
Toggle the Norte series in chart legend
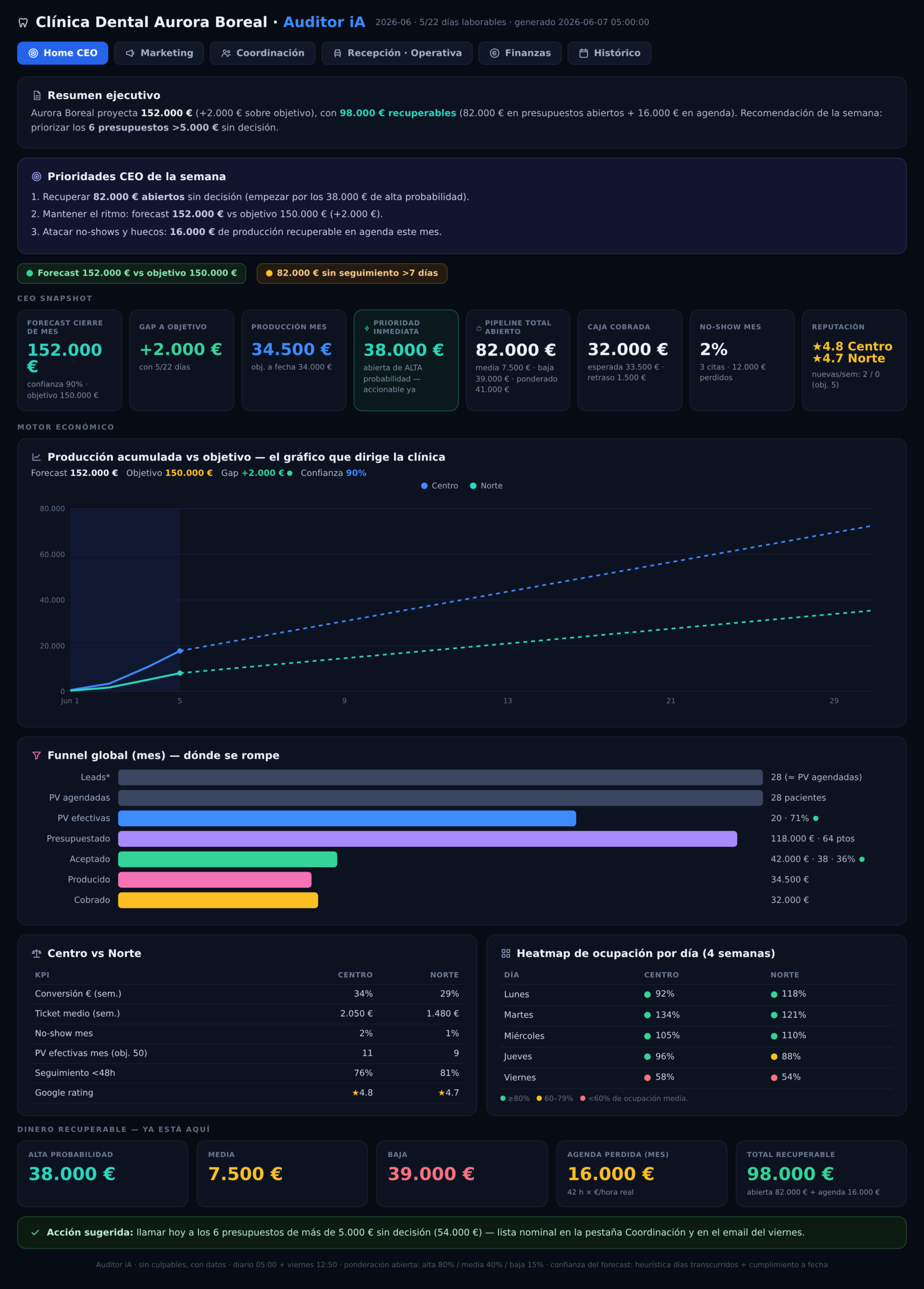(486, 486)
